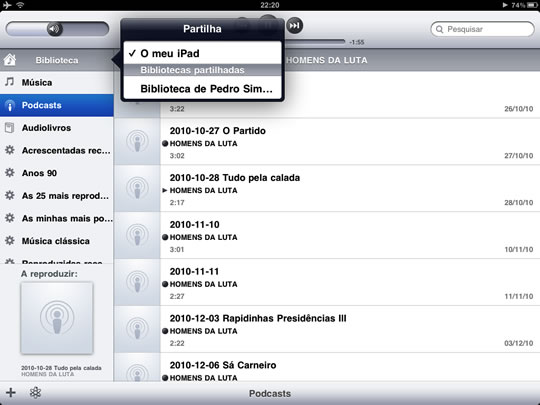The width and height of the screenshot is (540, 405).
Task: Click now-playing title 2010-10-28 Tudo pela calada
Action: [61, 368]
